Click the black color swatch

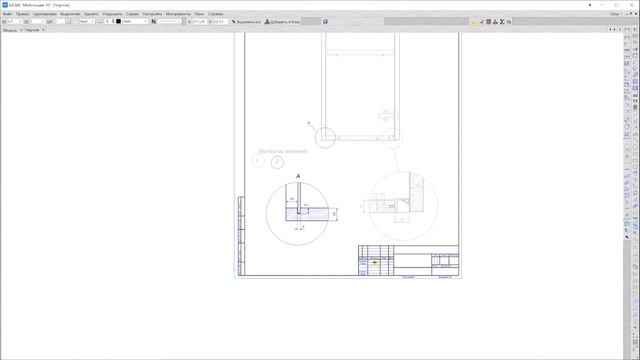119,21
